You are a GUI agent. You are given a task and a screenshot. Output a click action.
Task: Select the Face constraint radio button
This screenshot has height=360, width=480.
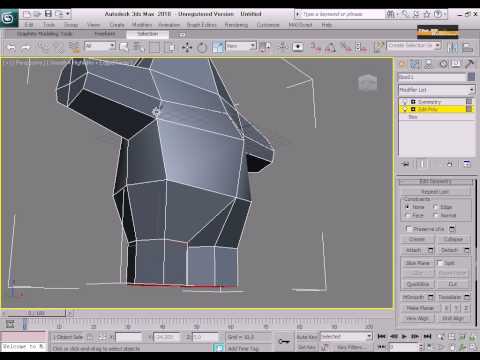407,215
